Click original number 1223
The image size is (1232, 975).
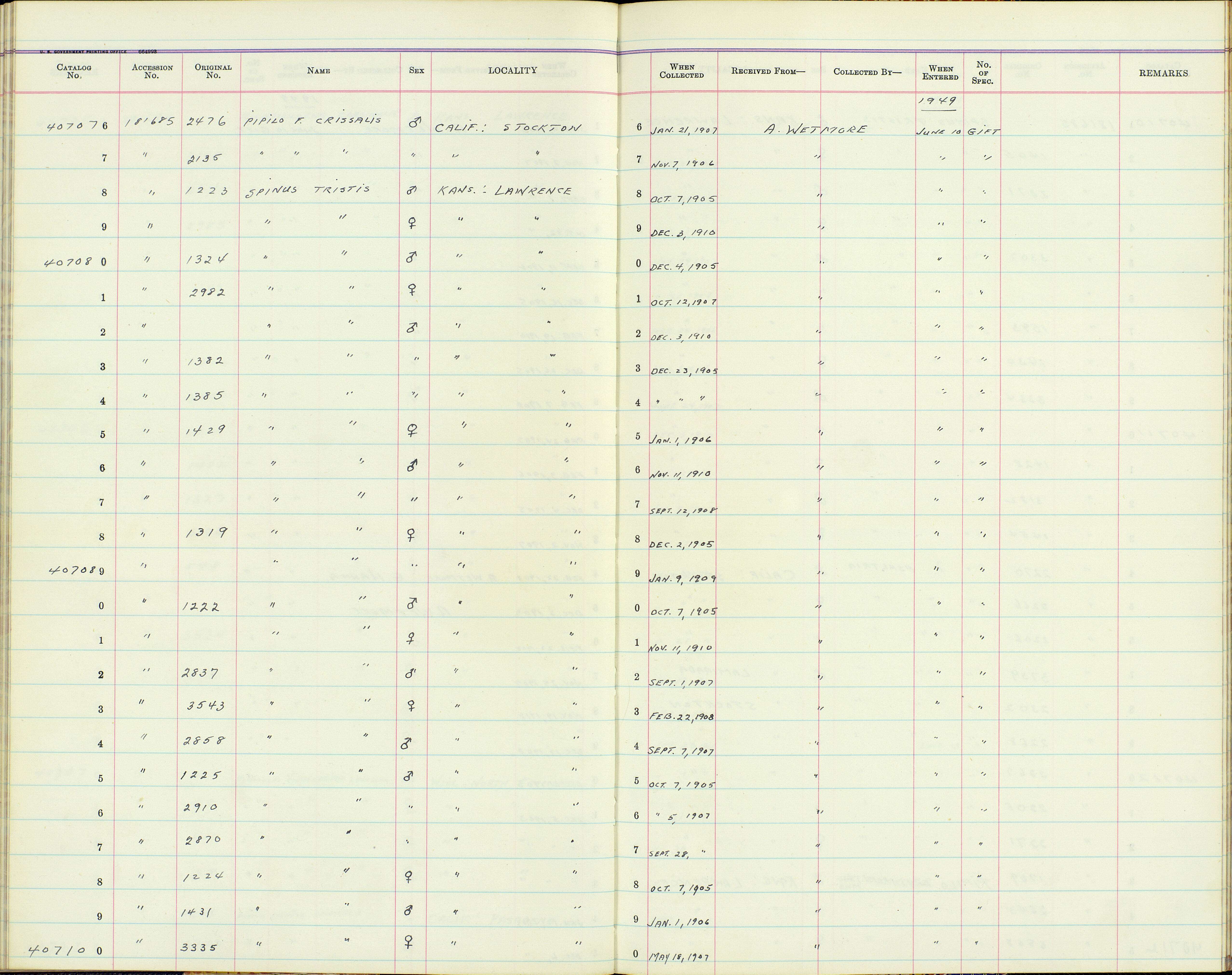point(207,191)
